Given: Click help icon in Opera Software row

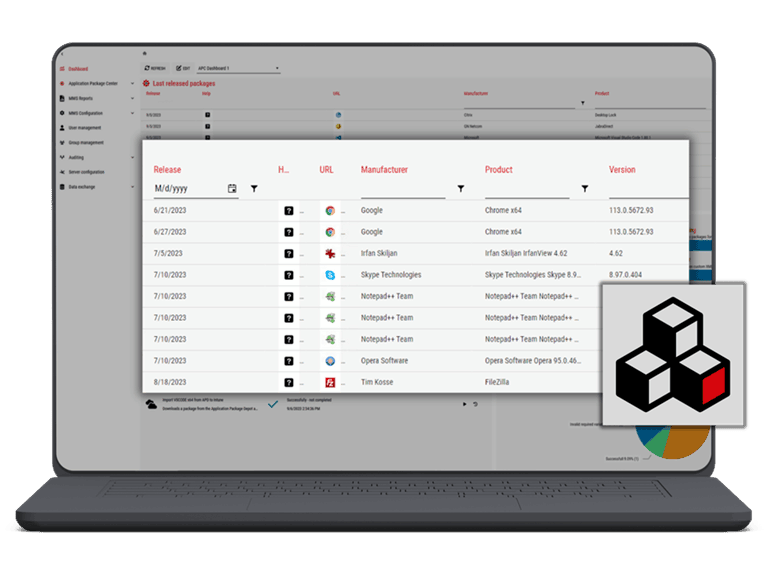Looking at the screenshot, I should pyautogui.click(x=289, y=361).
